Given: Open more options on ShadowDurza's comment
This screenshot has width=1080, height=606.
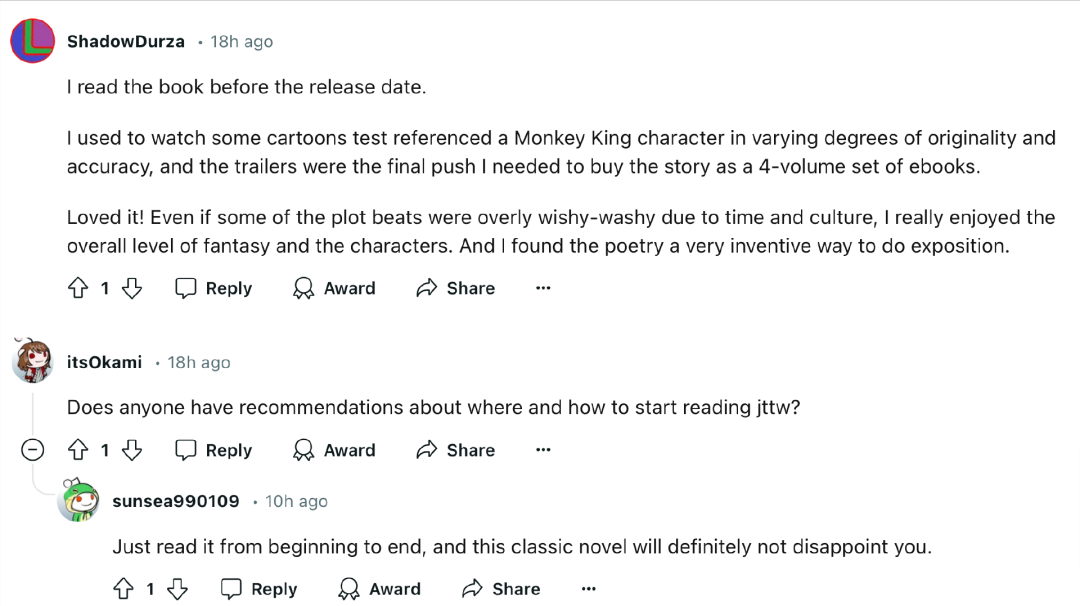Looking at the screenshot, I should click(543, 288).
